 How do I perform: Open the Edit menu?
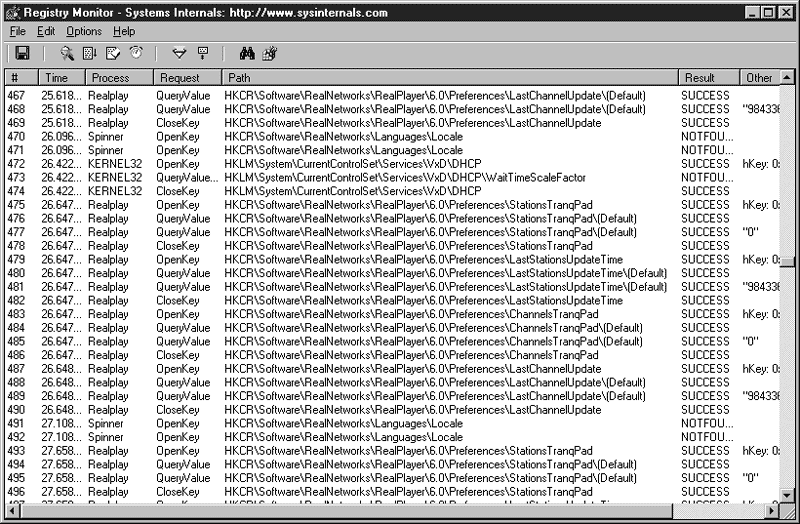pos(46,32)
